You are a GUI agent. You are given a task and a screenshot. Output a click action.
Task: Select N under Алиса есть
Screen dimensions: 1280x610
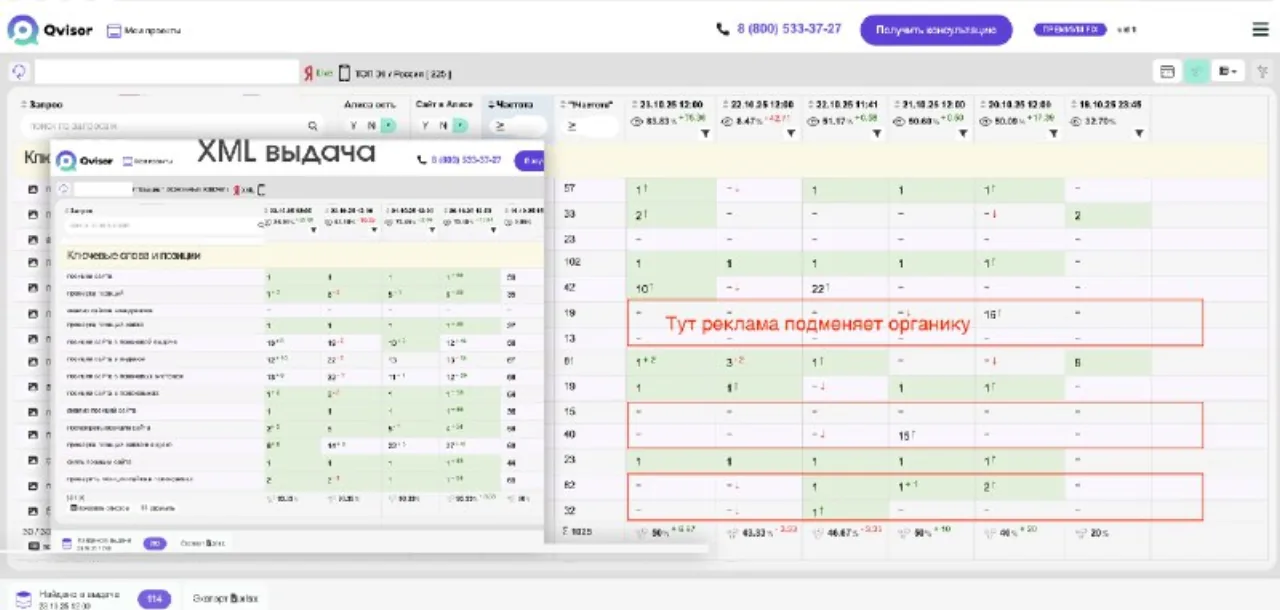click(371, 126)
